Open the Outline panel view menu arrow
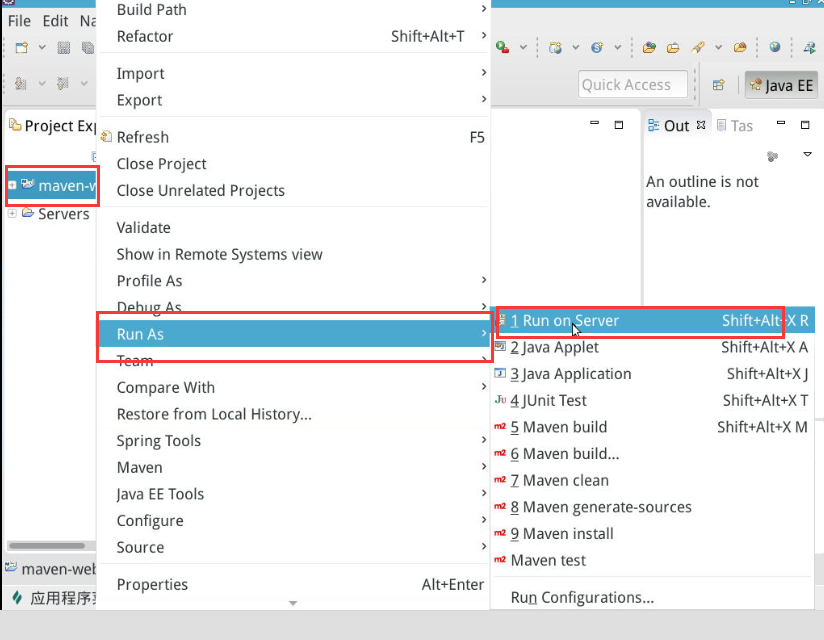 [x=807, y=155]
